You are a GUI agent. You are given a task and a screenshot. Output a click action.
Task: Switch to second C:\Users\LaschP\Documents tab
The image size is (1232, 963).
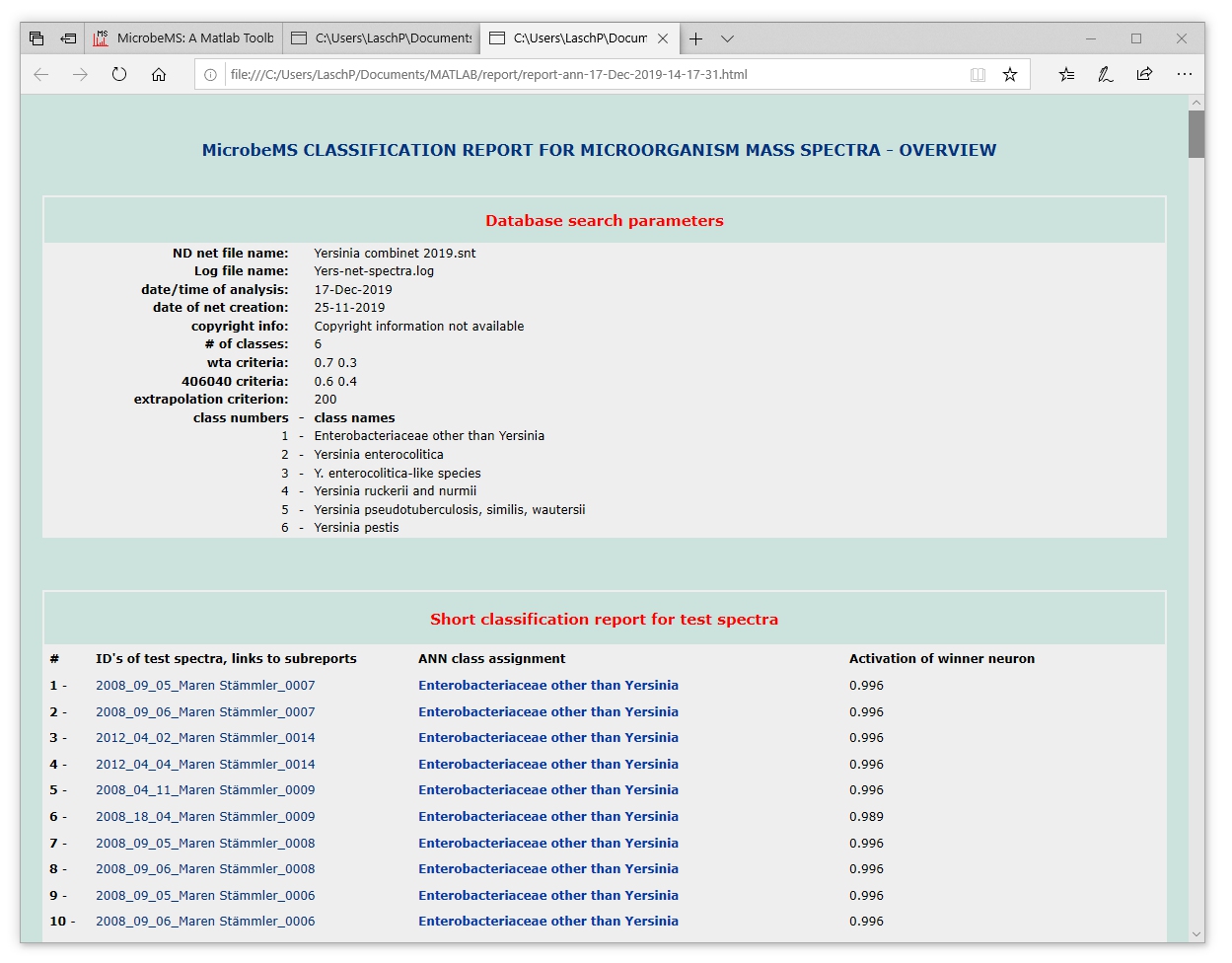pyautogui.click(x=383, y=38)
